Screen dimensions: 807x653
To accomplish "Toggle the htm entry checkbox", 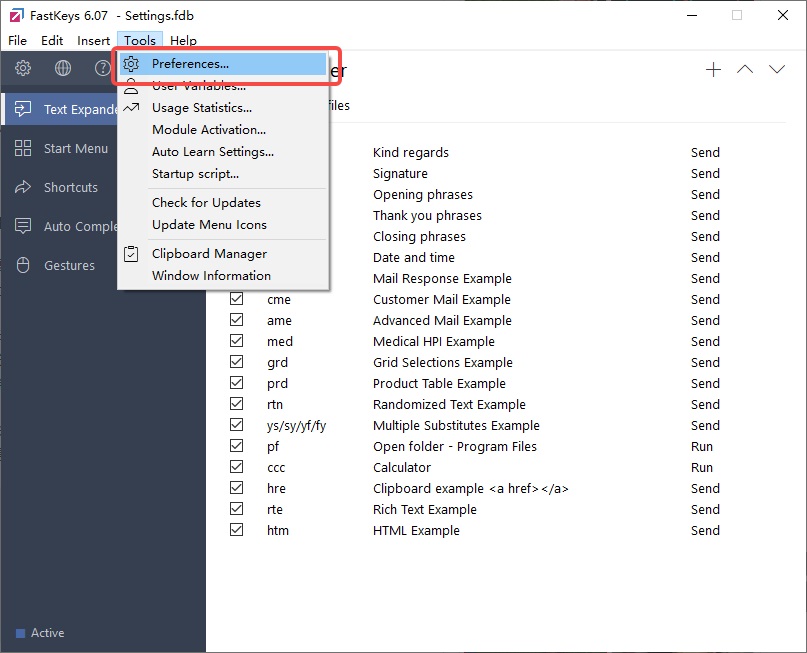I will point(236,530).
